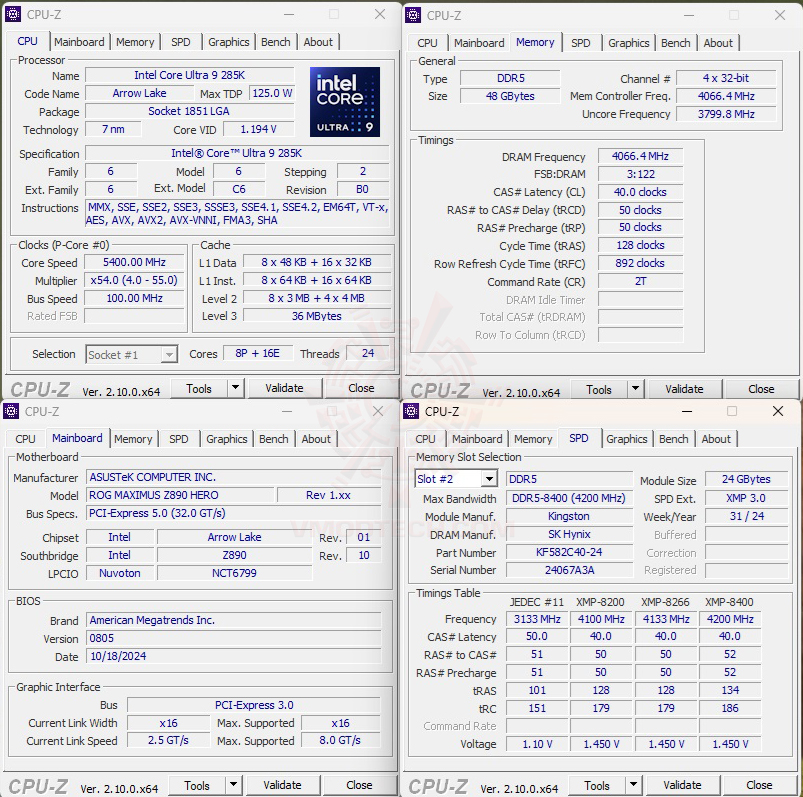Choose CPU tab in bottom-right SPD window
Image resolution: width=803 pixels, height=797 pixels.
click(x=425, y=439)
